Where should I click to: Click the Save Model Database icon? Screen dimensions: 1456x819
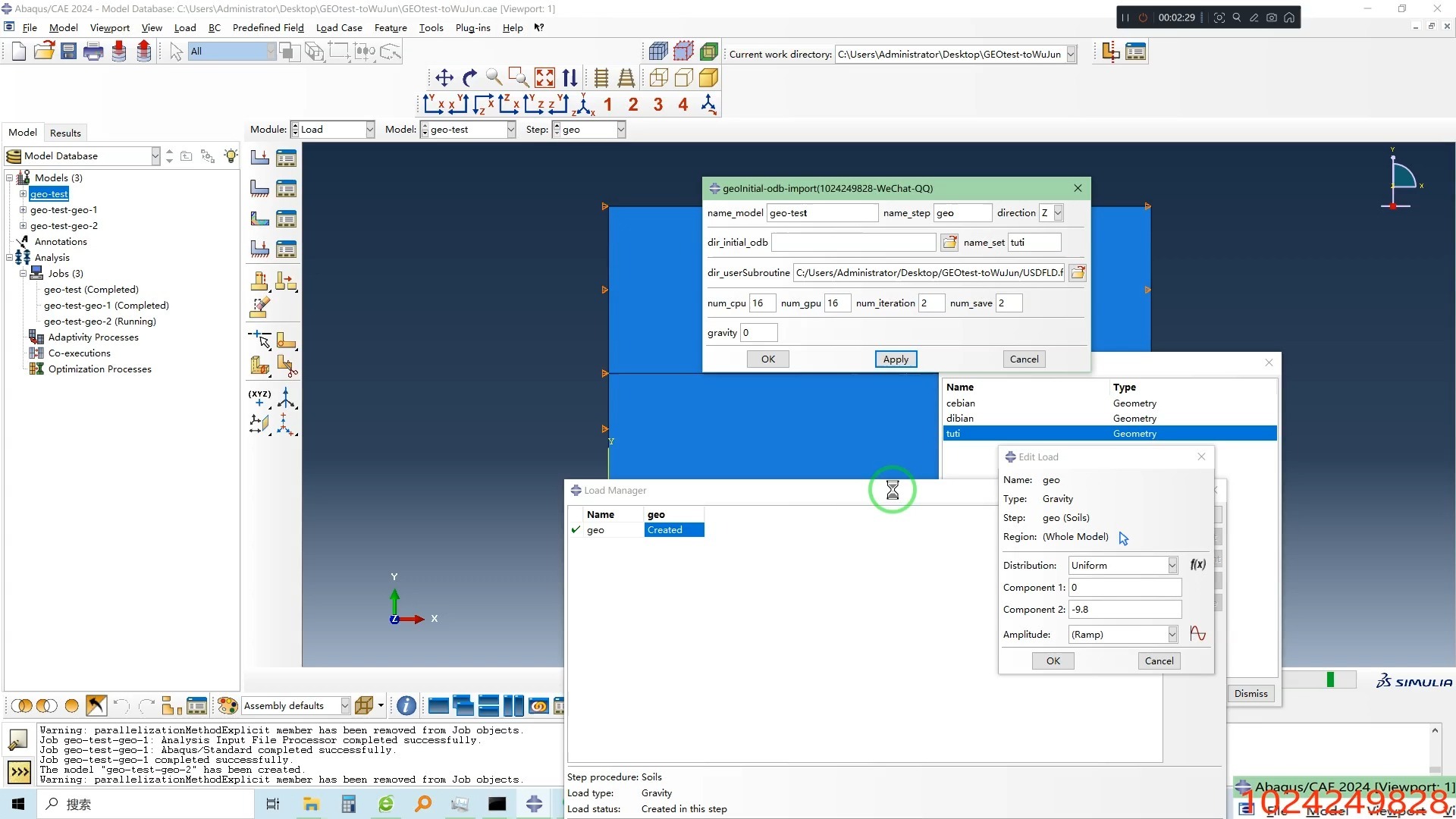[x=69, y=52]
